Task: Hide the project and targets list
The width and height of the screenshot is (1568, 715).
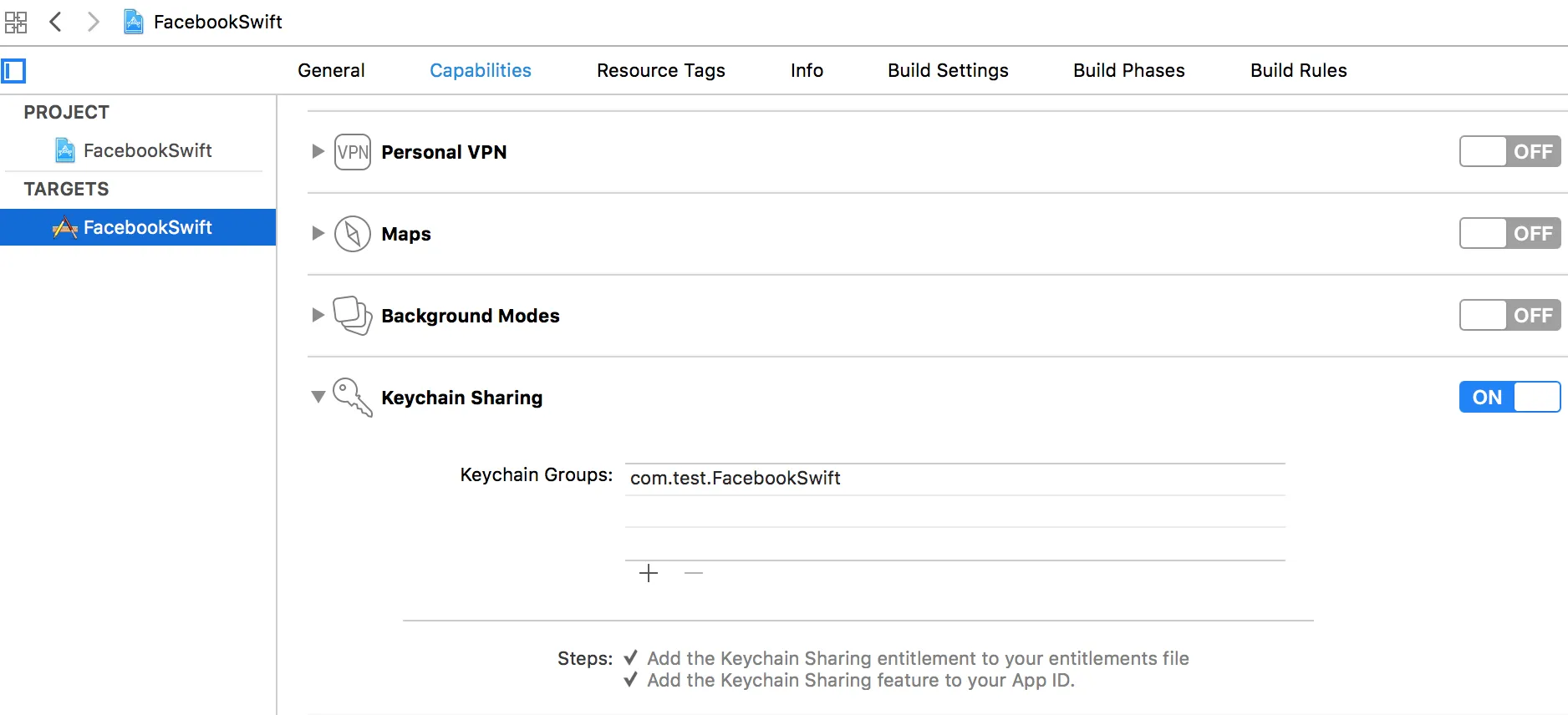Action: tap(14, 71)
